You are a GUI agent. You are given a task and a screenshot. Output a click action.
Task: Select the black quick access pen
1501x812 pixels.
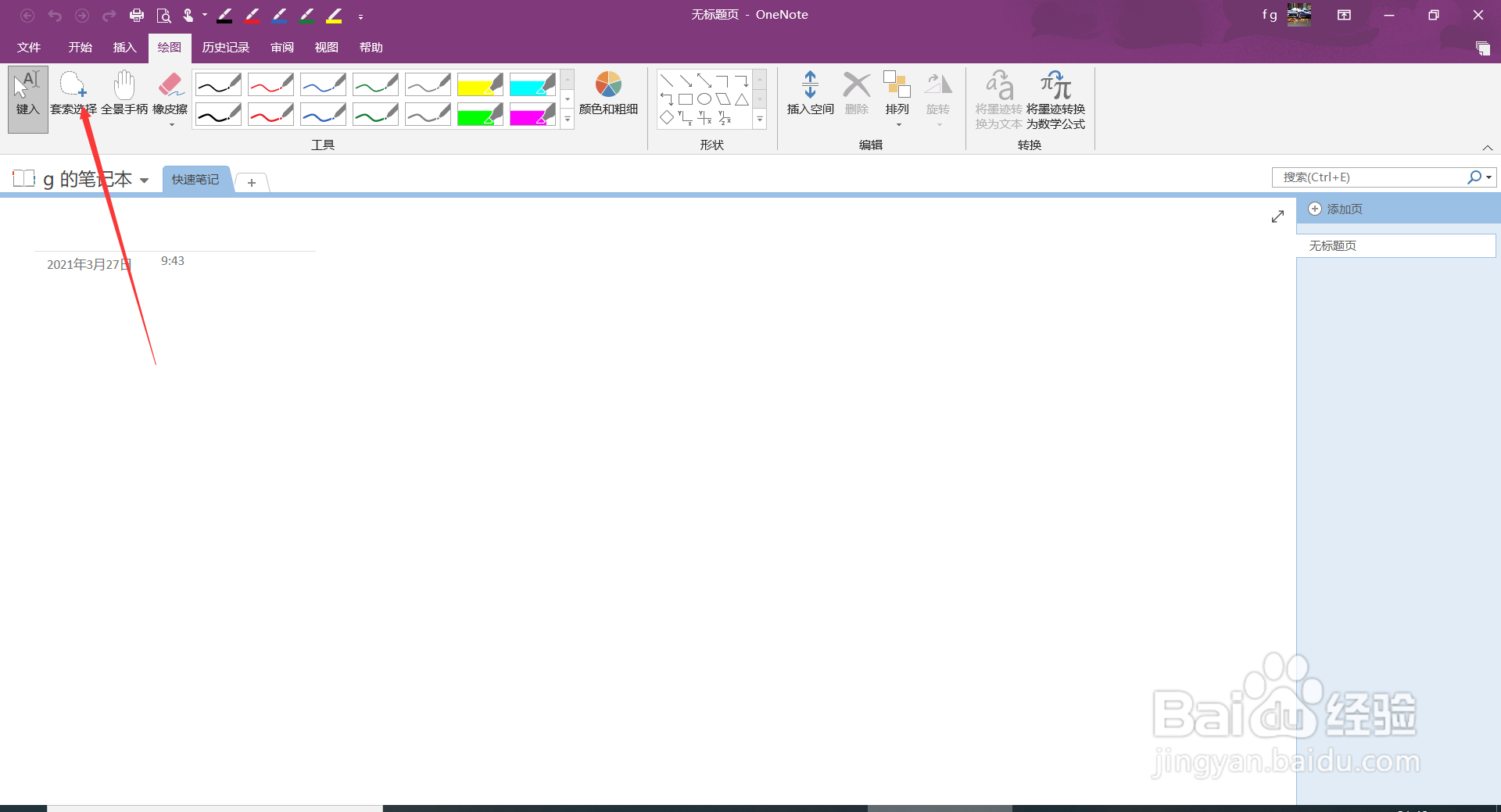[224, 15]
